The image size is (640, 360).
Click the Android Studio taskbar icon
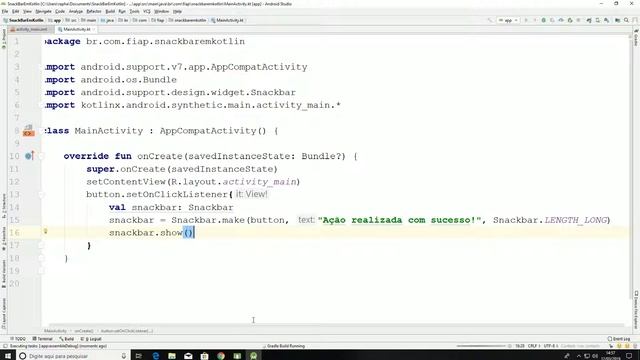point(253,356)
